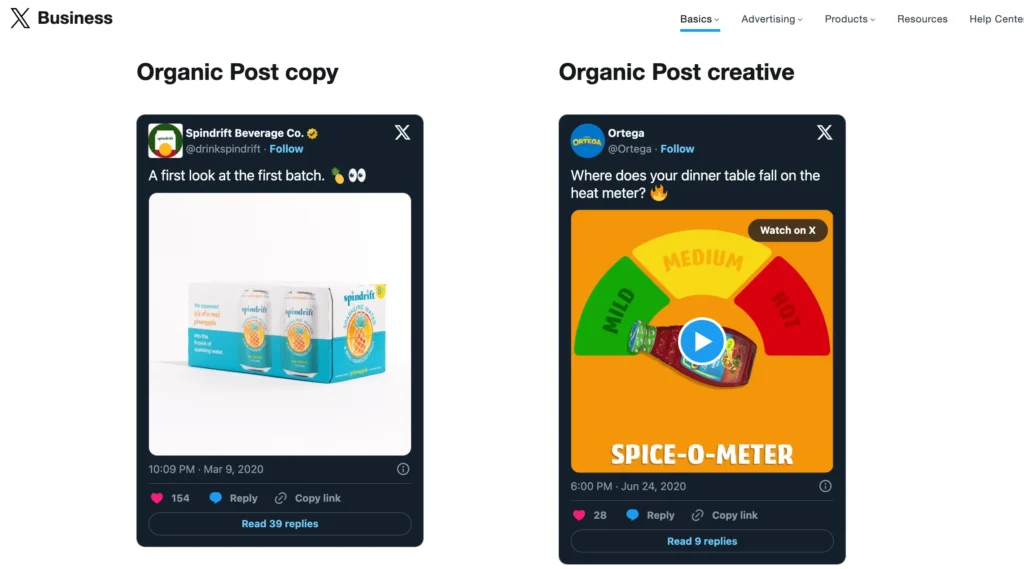
Task: Follow @drinkspindrift account
Action: [x=286, y=149]
